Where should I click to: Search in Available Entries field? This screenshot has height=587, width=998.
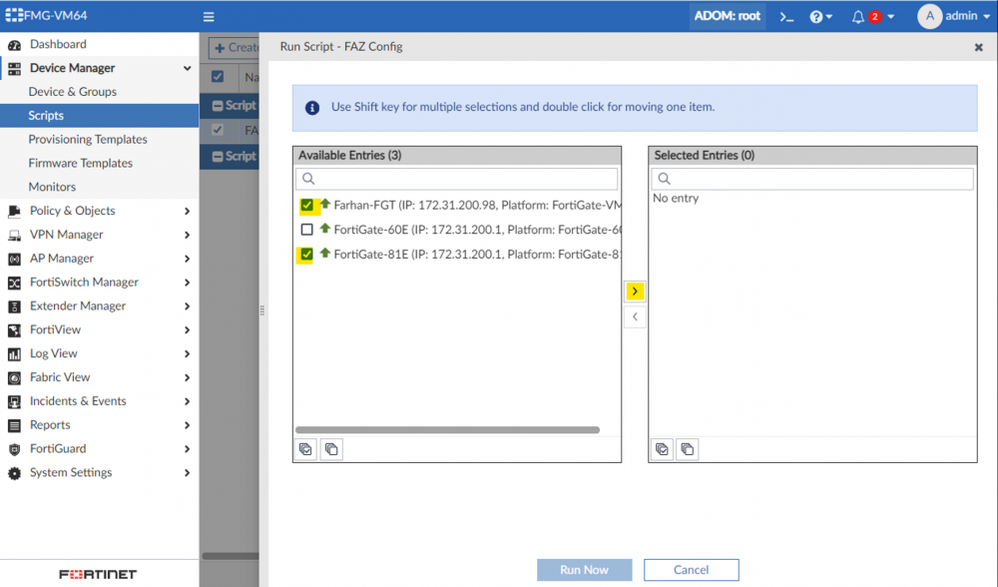[x=456, y=178]
